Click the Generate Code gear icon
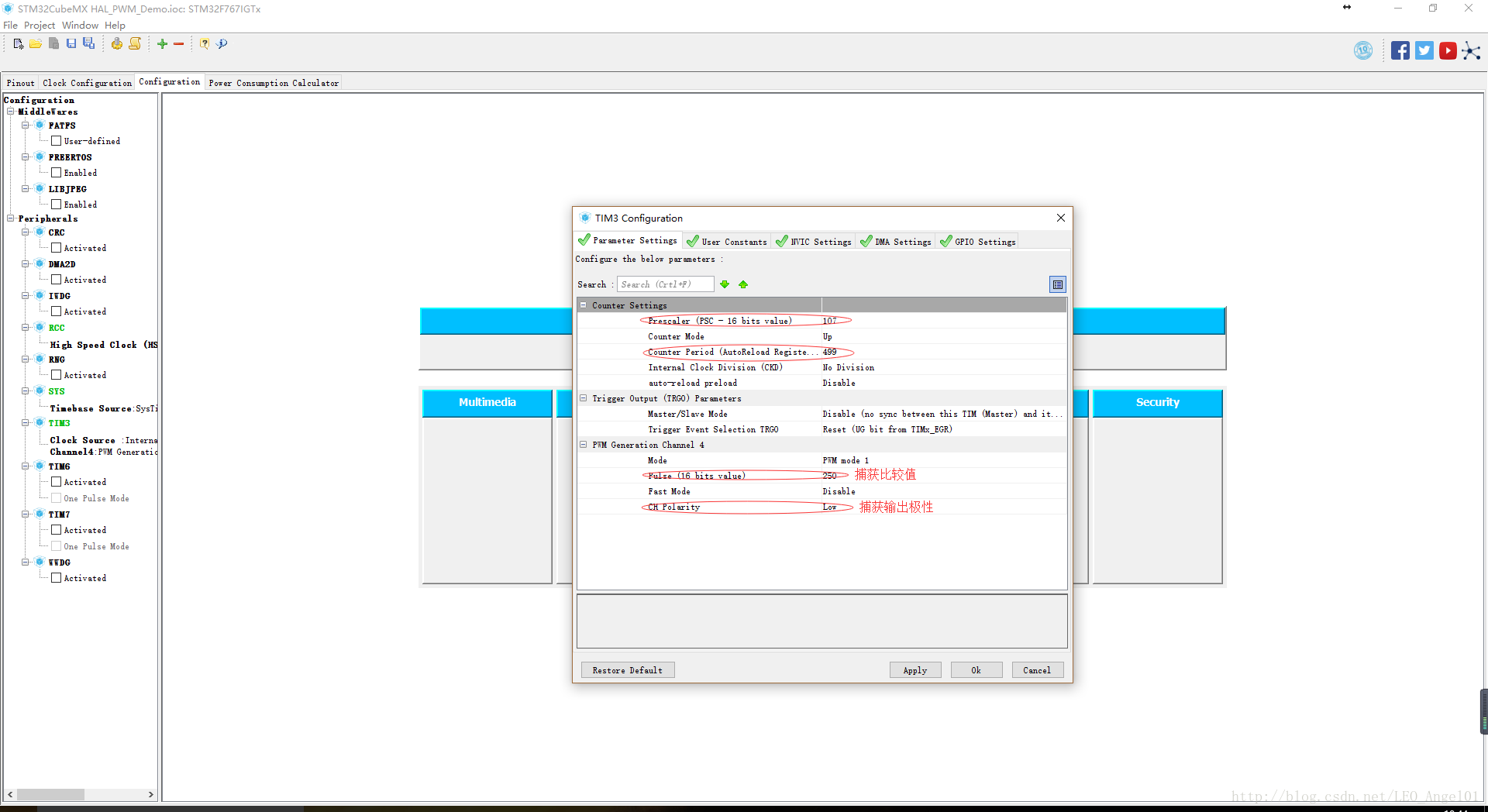 click(x=116, y=44)
